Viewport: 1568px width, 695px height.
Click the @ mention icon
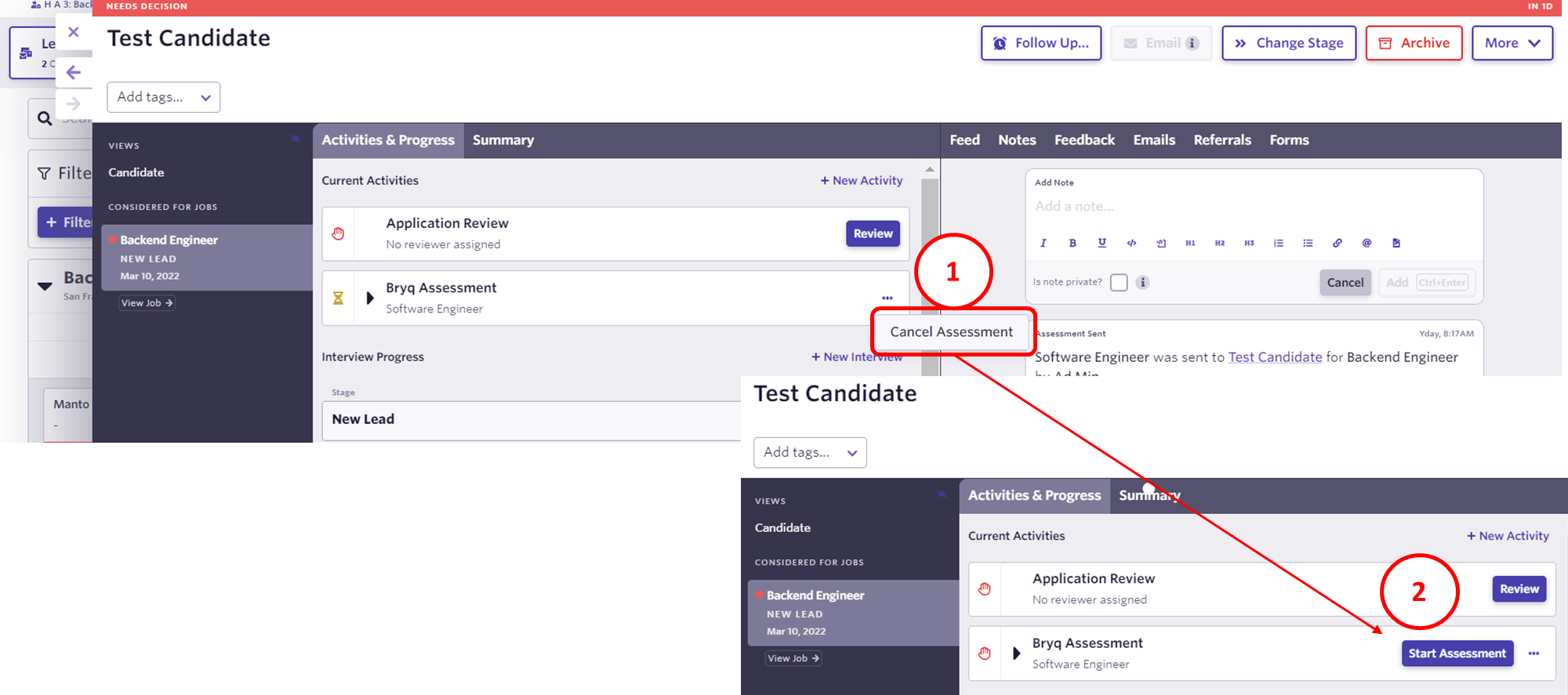[1367, 243]
